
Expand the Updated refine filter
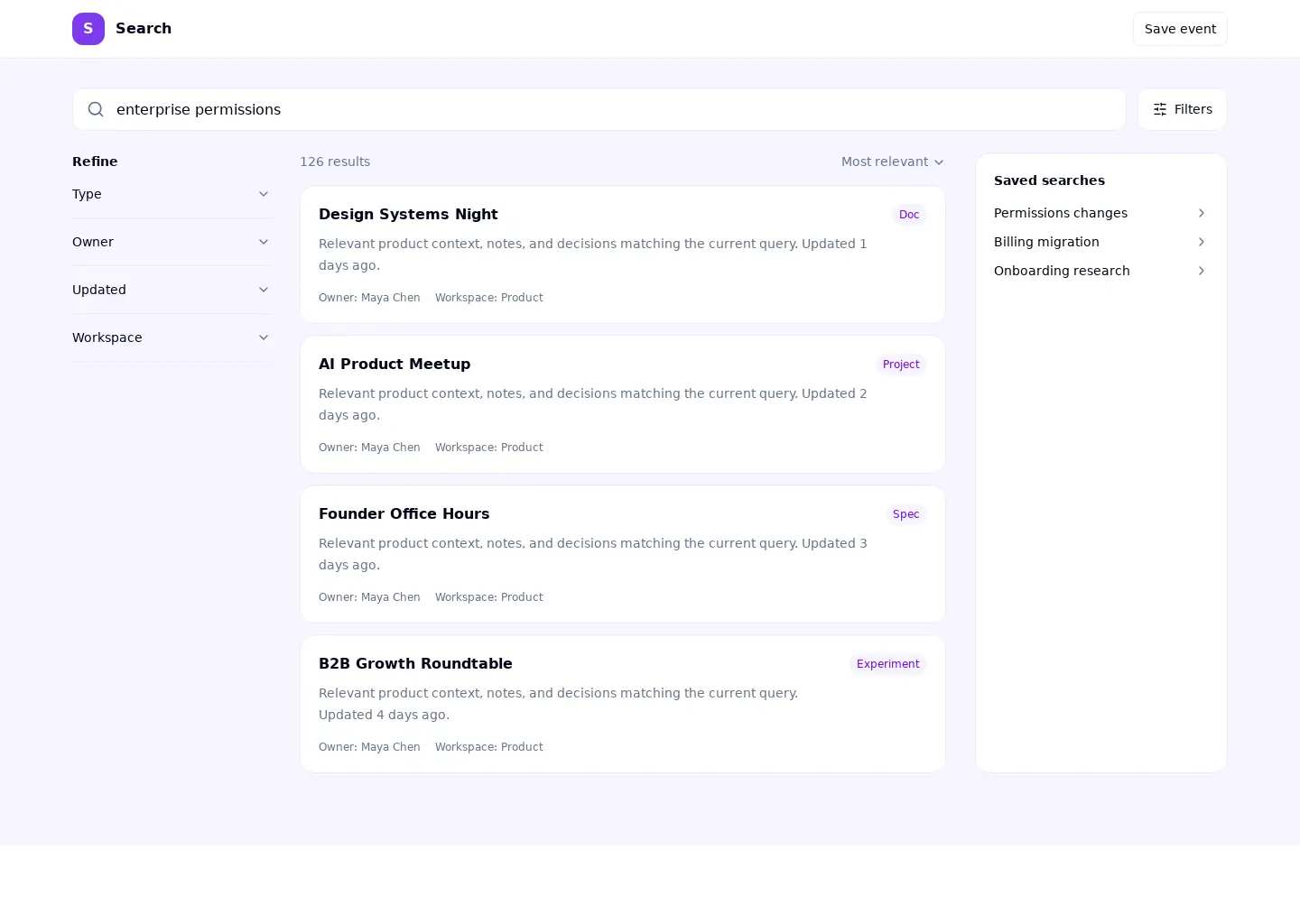pyautogui.click(x=172, y=290)
